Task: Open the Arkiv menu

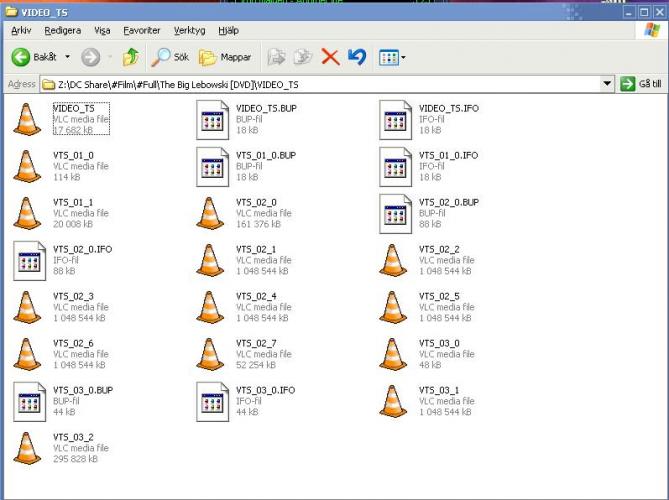Action: click(x=21, y=31)
